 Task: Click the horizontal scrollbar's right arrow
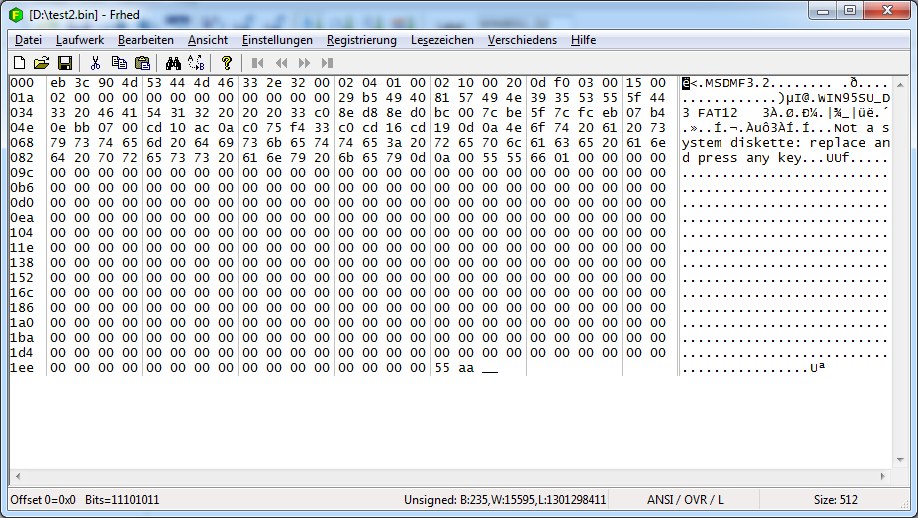tap(883, 477)
